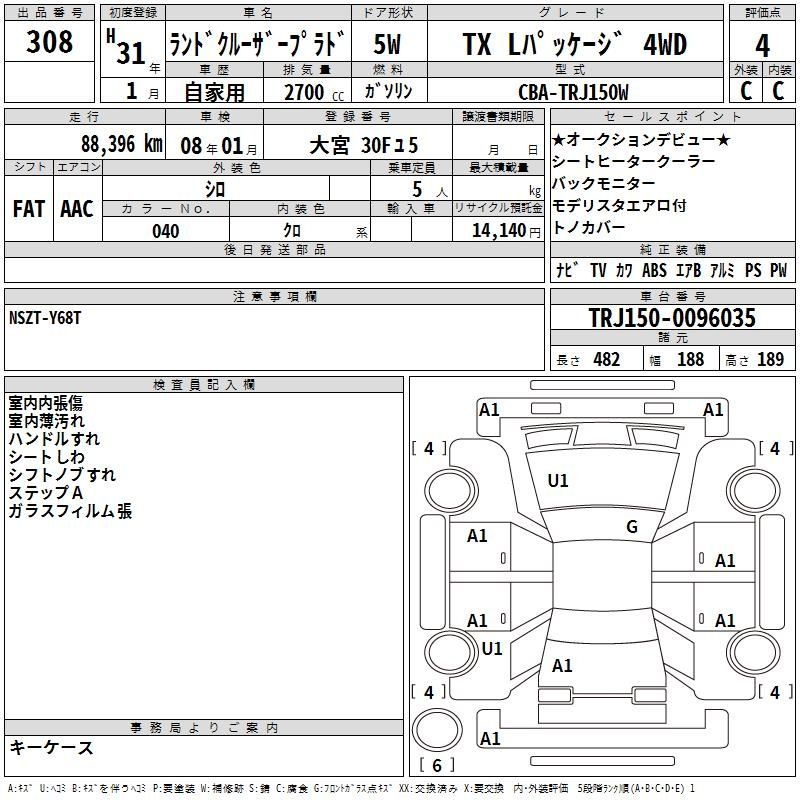Click registration number 大宮 30F
Viewport: 800px width, 800px height.
coord(364,145)
